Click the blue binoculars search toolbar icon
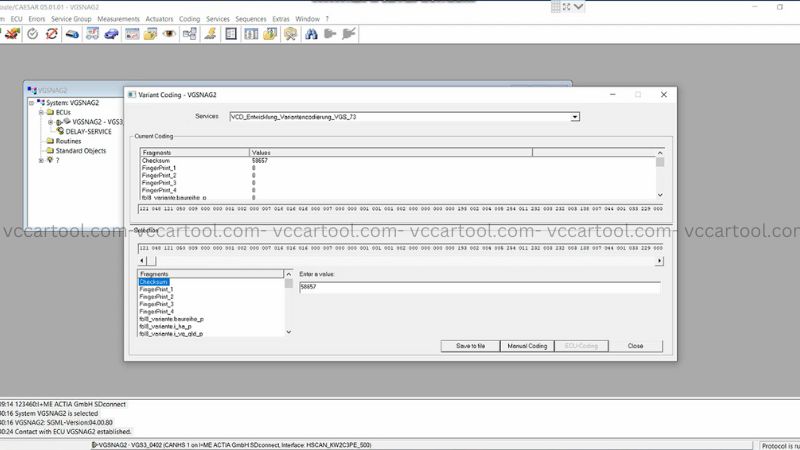 pyautogui.click(x=311, y=34)
